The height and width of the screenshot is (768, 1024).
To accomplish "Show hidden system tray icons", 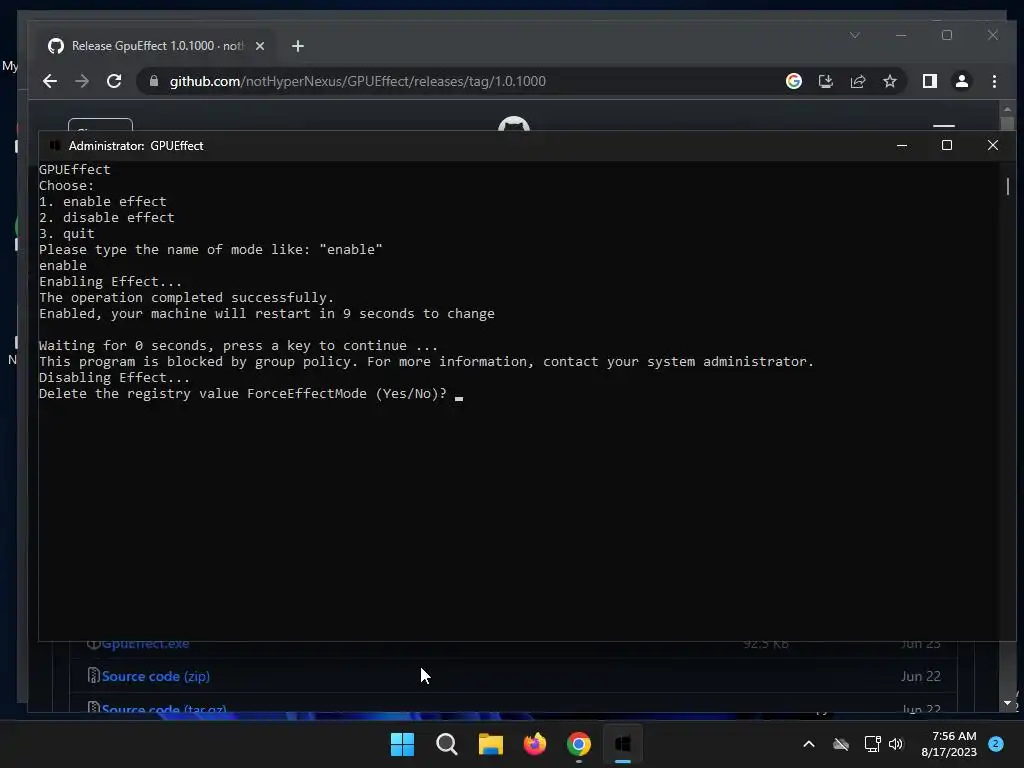I will (x=808, y=744).
